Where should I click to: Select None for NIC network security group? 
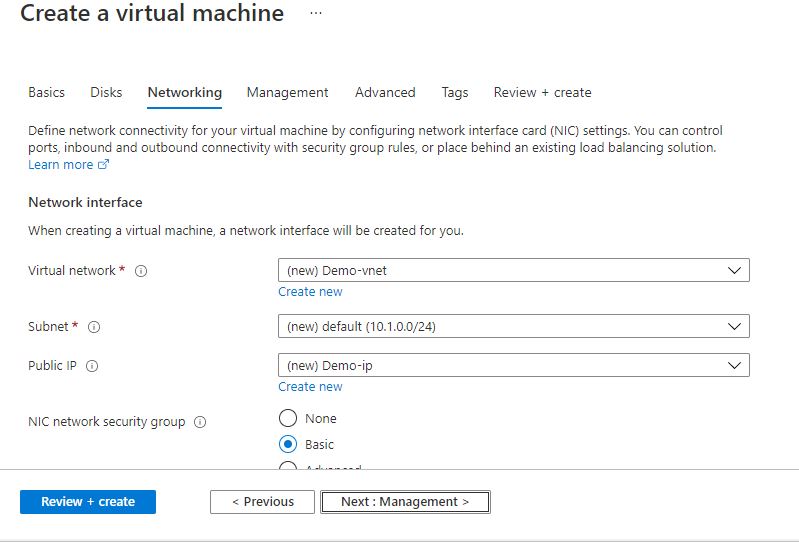[x=288, y=418]
